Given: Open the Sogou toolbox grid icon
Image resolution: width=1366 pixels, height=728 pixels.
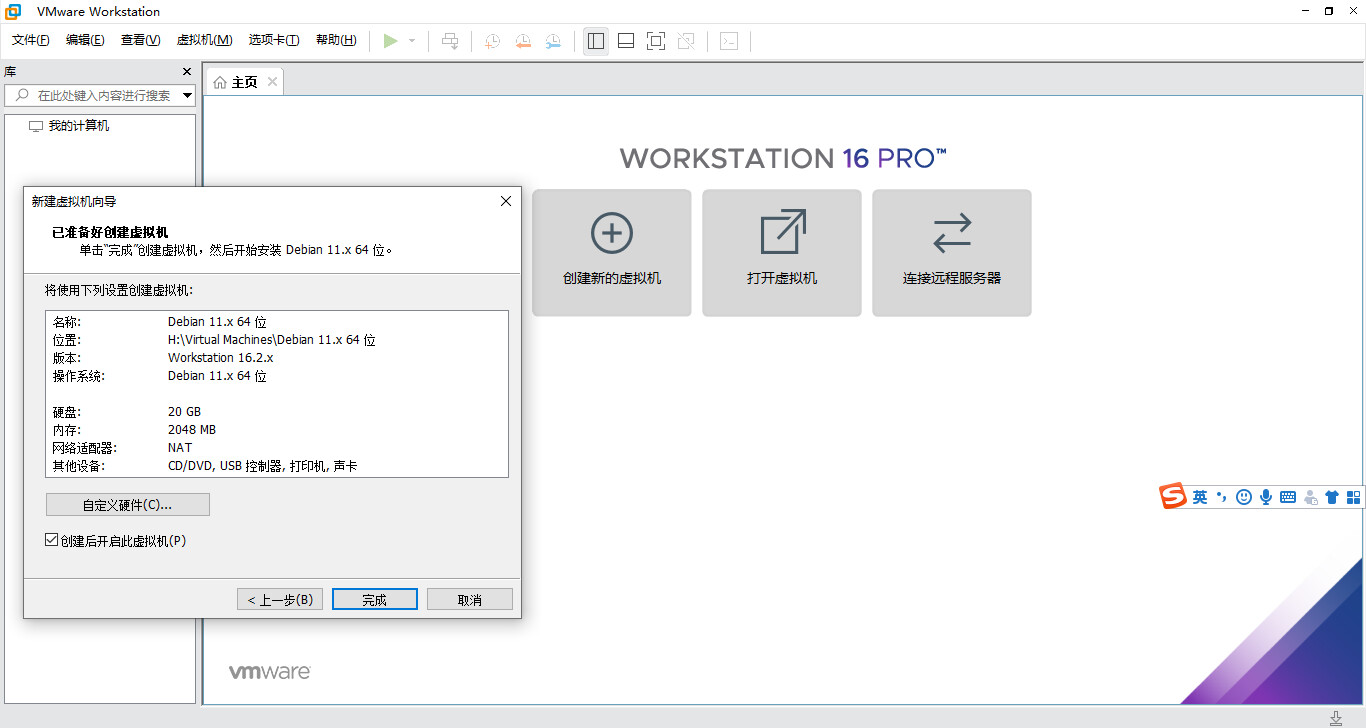Looking at the screenshot, I should 1354,497.
